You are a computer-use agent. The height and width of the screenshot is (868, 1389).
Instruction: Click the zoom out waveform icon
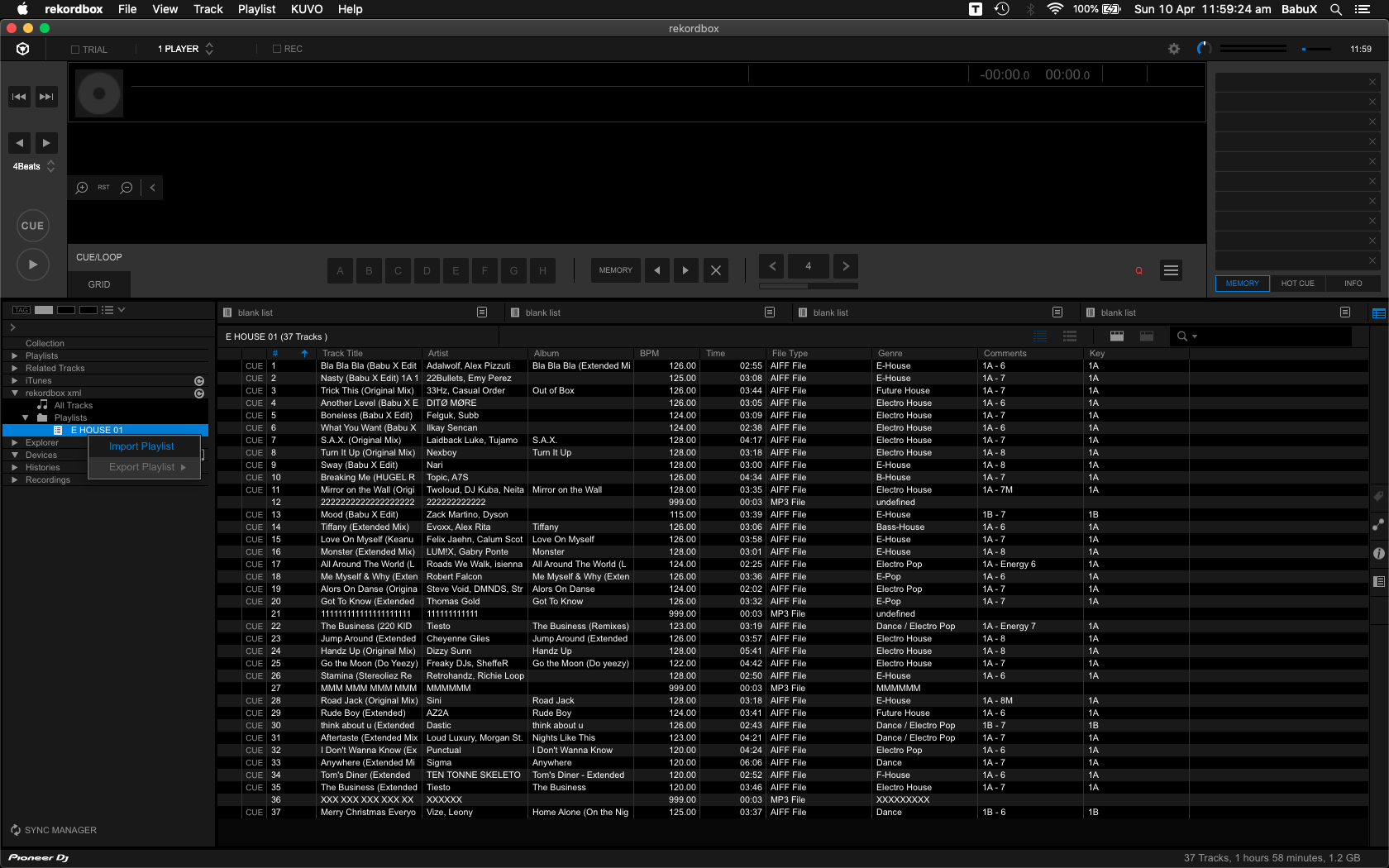point(126,188)
